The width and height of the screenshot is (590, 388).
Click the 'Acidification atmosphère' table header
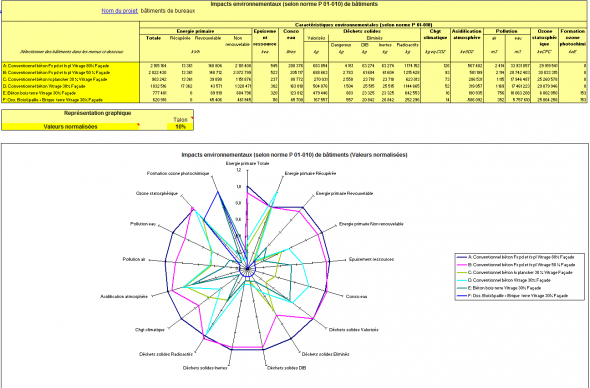click(x=467, y=35)
